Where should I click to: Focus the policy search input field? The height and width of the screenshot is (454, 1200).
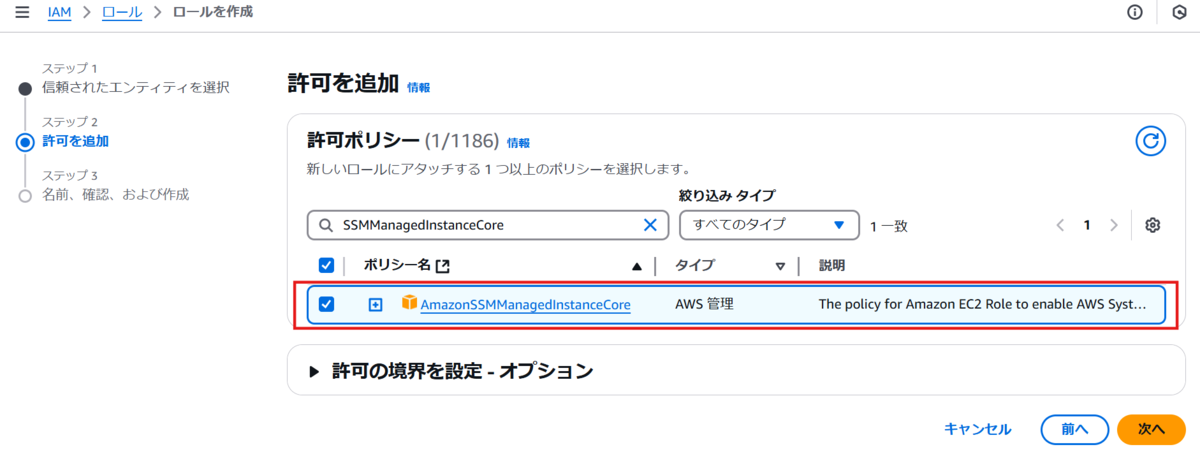point(488,225)
